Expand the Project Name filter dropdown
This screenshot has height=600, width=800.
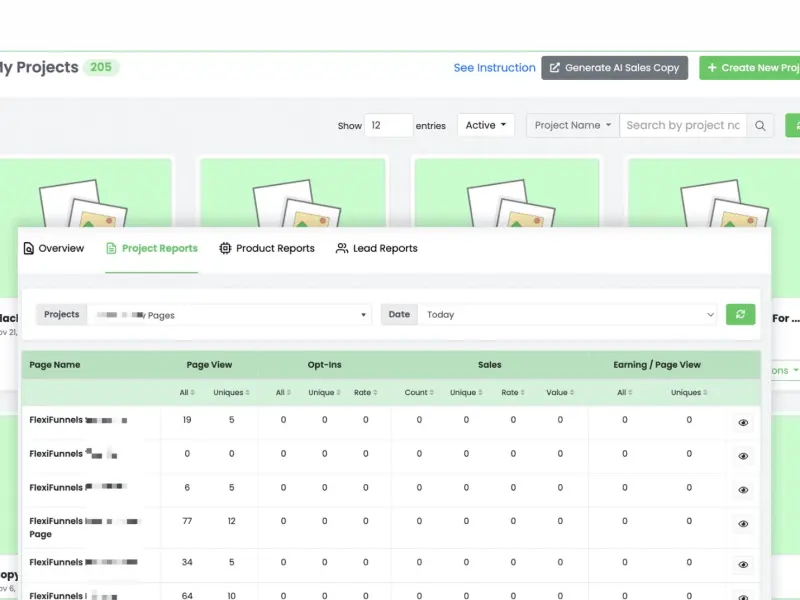[x=572, y=126]
